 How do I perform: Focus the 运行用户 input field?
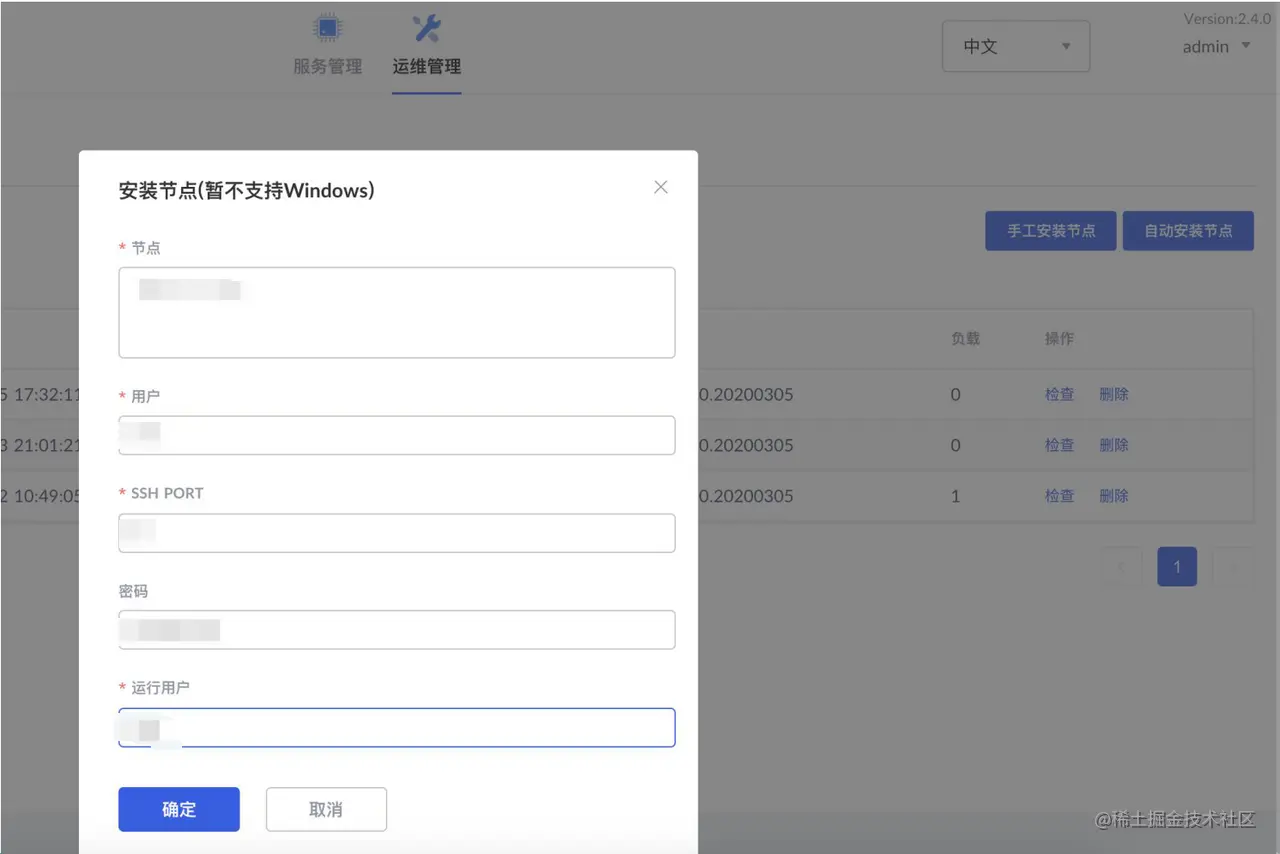[397, 727]
